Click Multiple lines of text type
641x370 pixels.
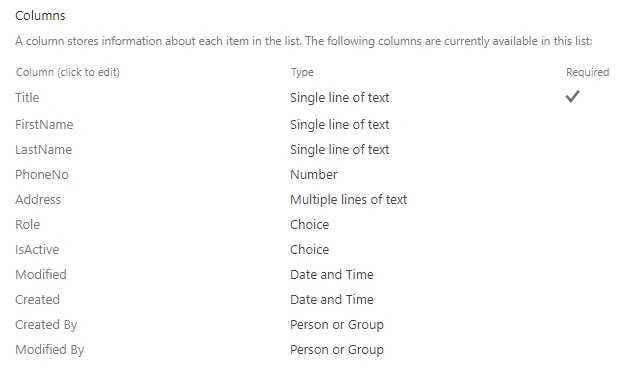pos(348,200)
